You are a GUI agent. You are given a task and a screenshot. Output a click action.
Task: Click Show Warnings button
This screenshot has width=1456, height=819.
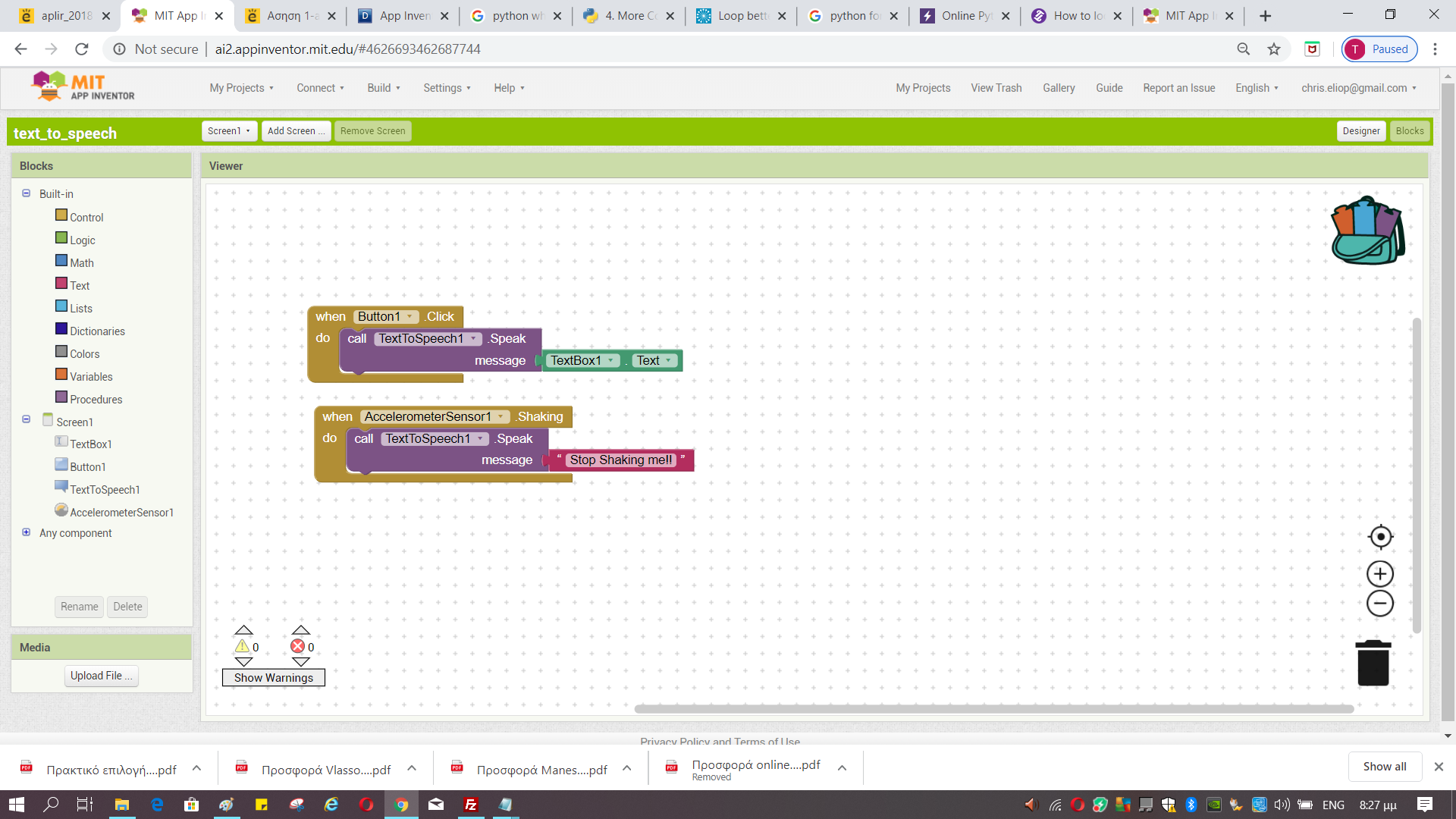click(273, 677)
